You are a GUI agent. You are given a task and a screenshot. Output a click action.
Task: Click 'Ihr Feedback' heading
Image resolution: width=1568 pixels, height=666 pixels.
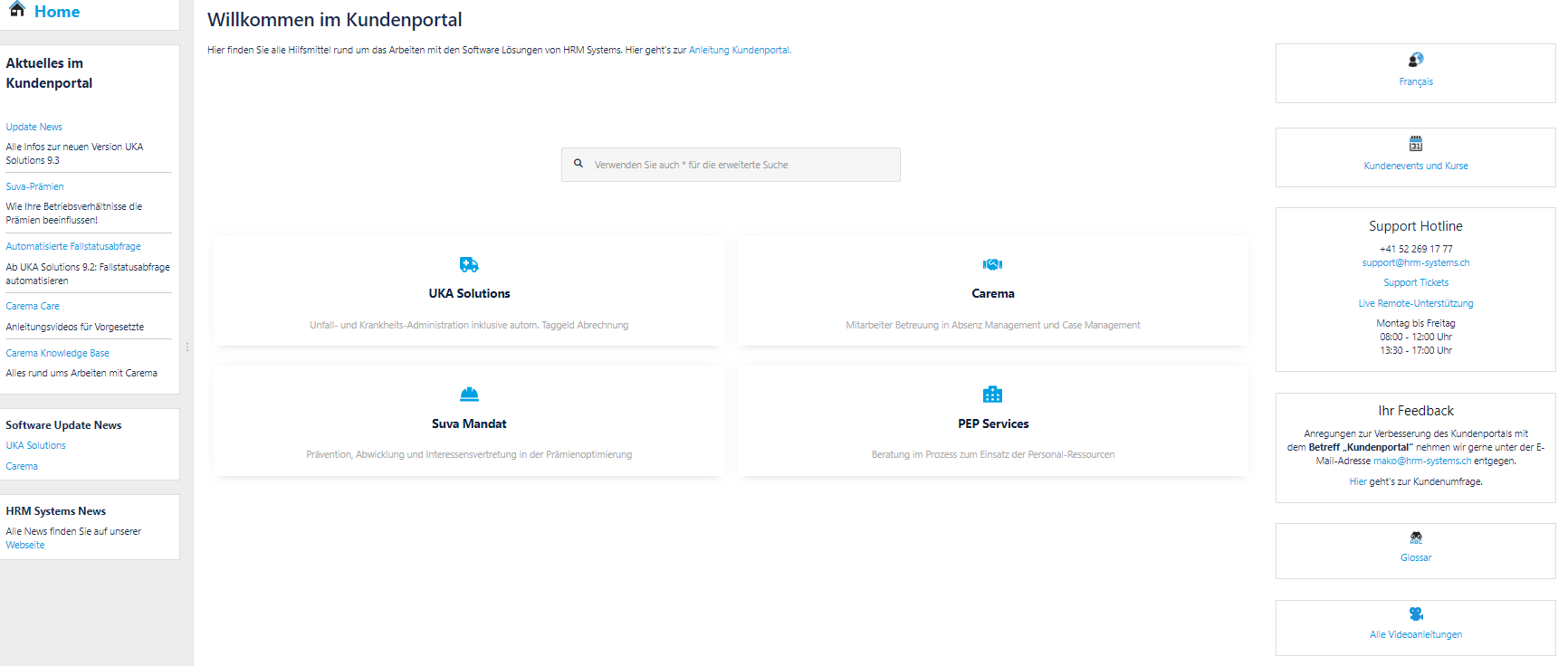(1416, 411)
